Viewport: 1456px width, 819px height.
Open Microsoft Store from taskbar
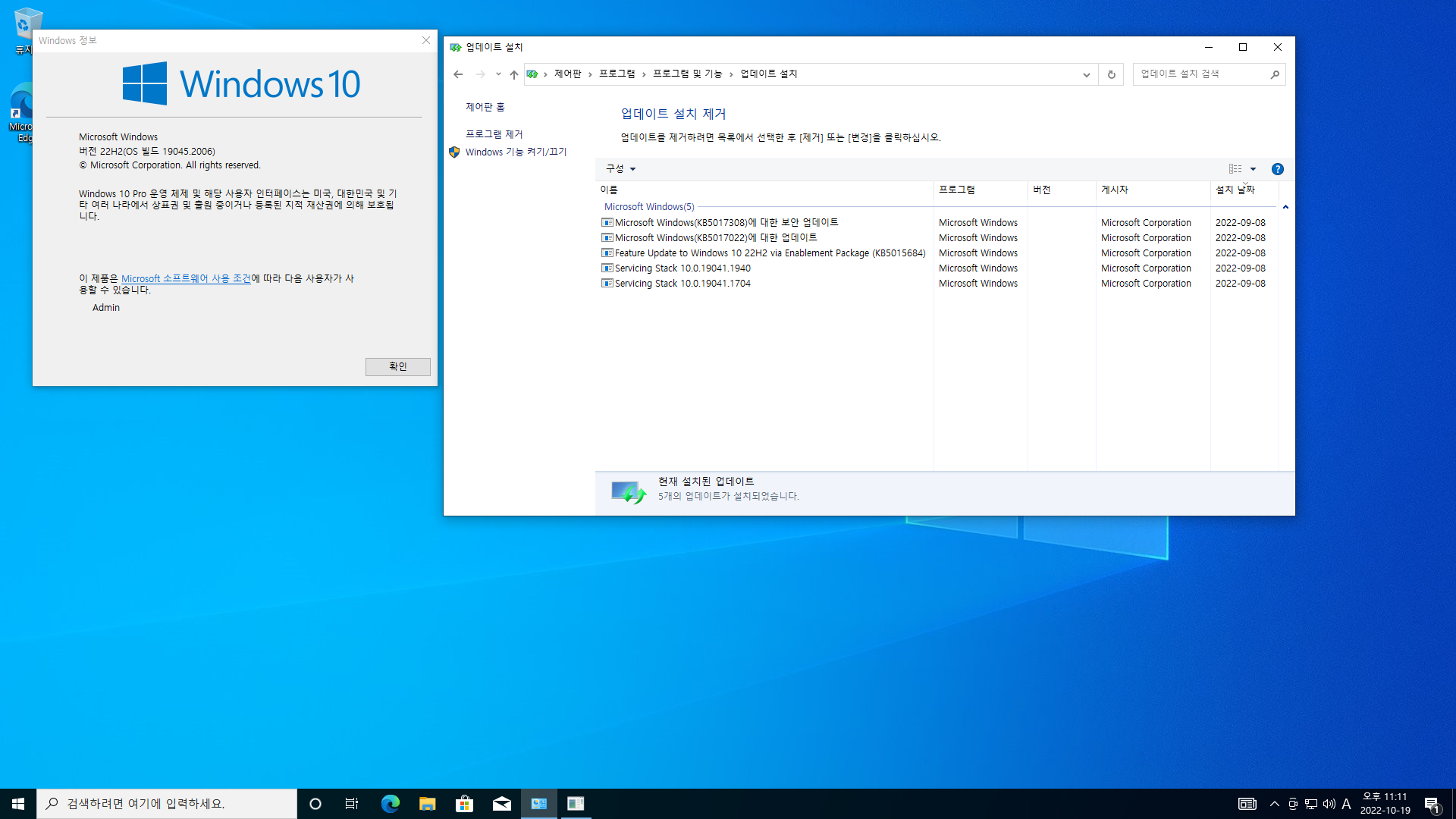point(464,804)
